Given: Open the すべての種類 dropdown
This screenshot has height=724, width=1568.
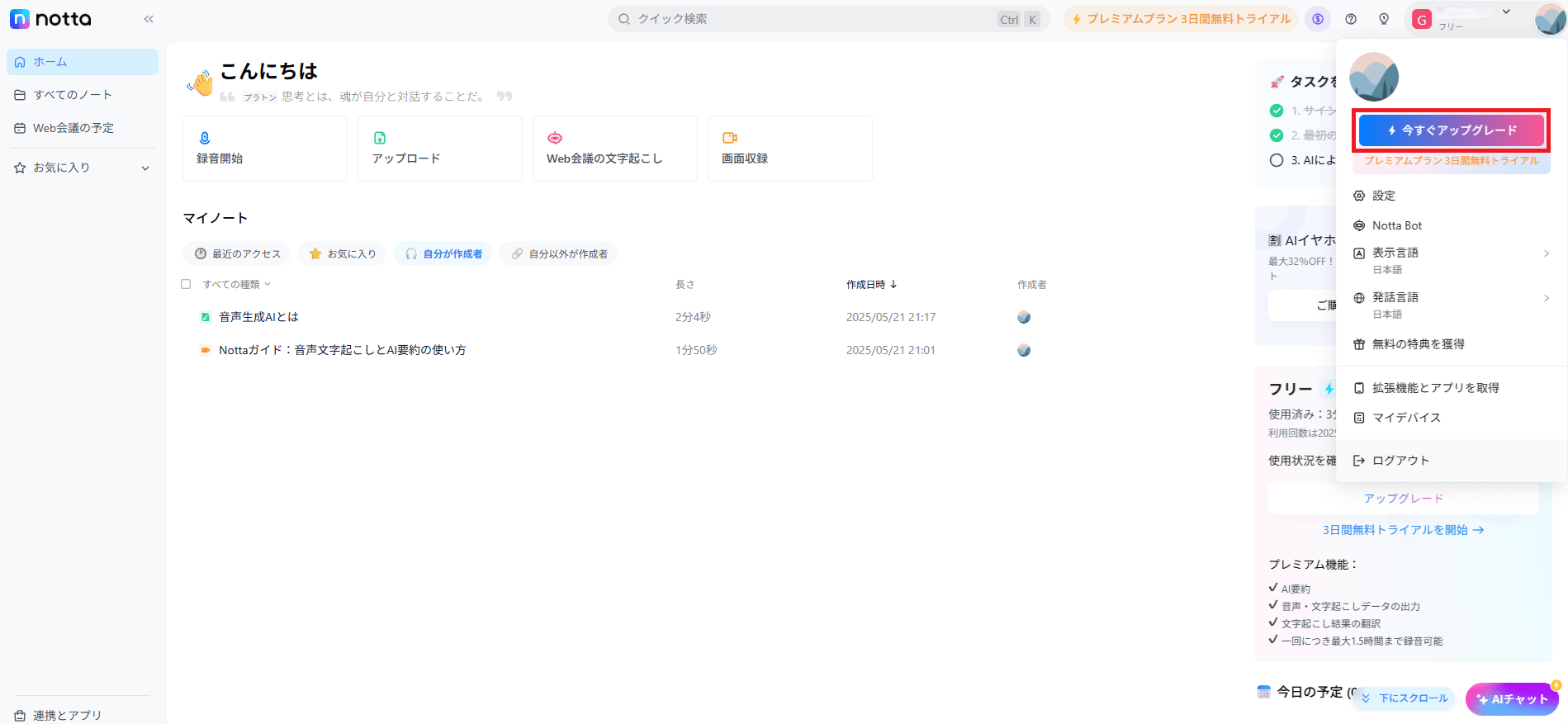Looking at the screenshot, I should (237, 284).
